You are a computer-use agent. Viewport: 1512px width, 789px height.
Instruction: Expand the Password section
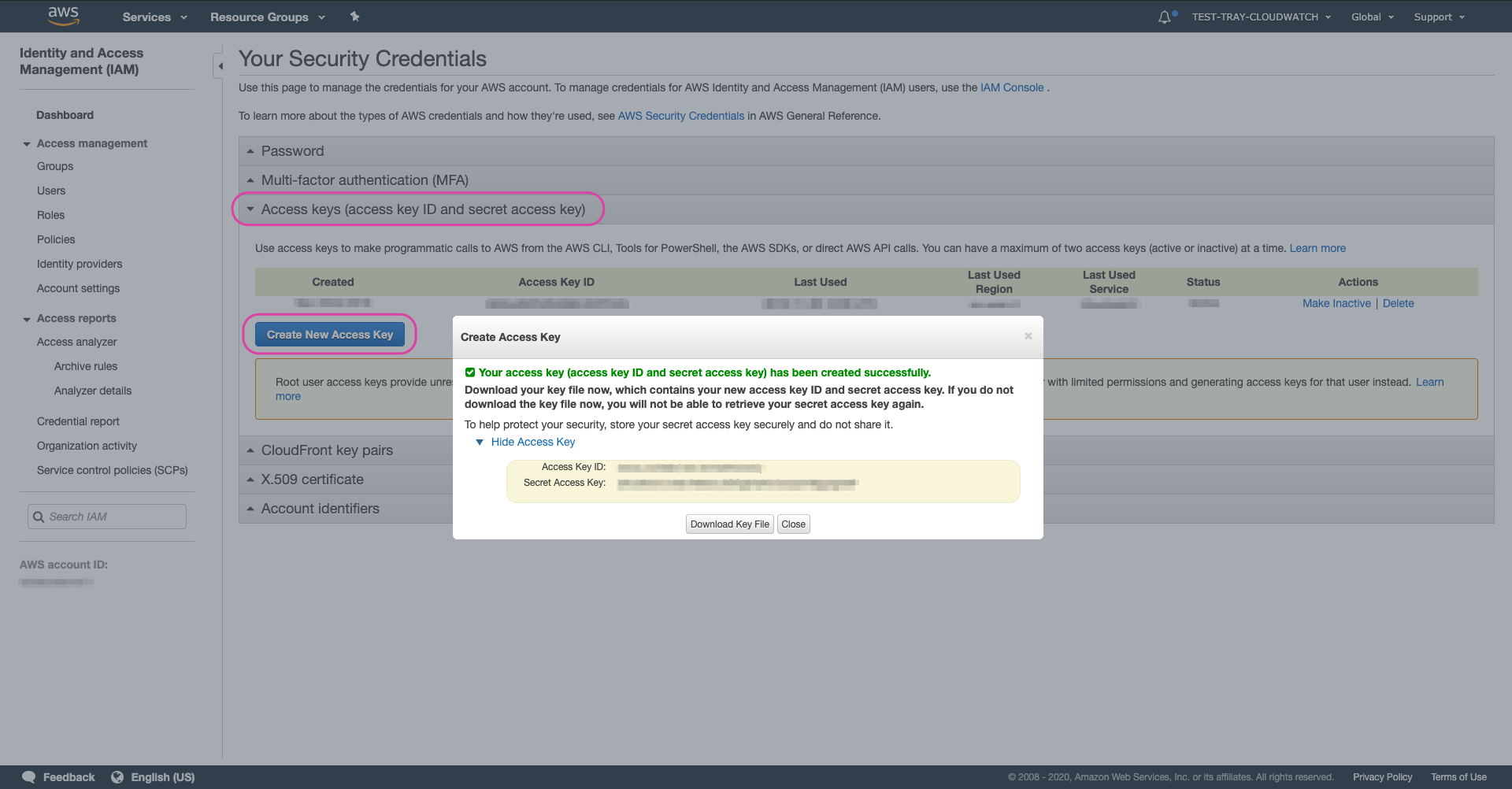292,151
